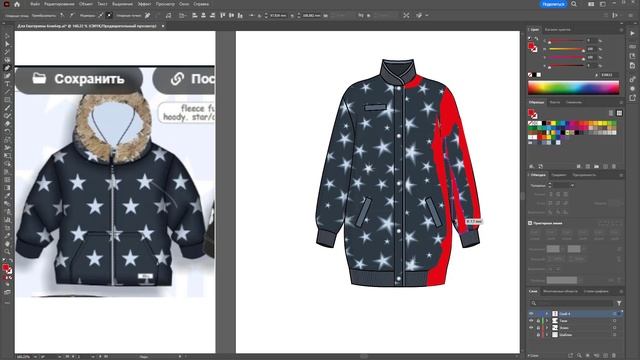Click the search magnifier in the top bar
This screenshot has width=640, height=360.
pos(574,4)
